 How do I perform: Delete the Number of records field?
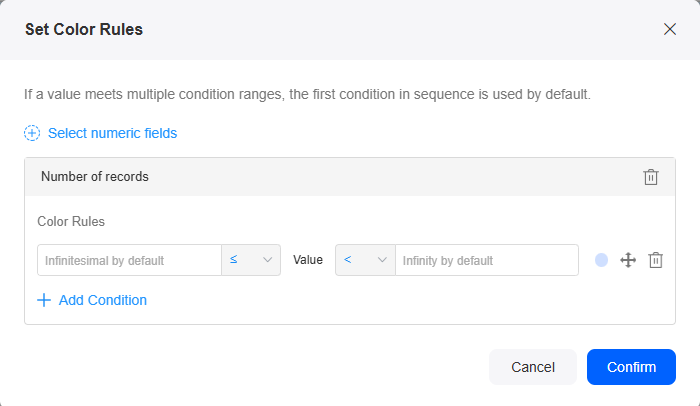click(x=651, y=177)
